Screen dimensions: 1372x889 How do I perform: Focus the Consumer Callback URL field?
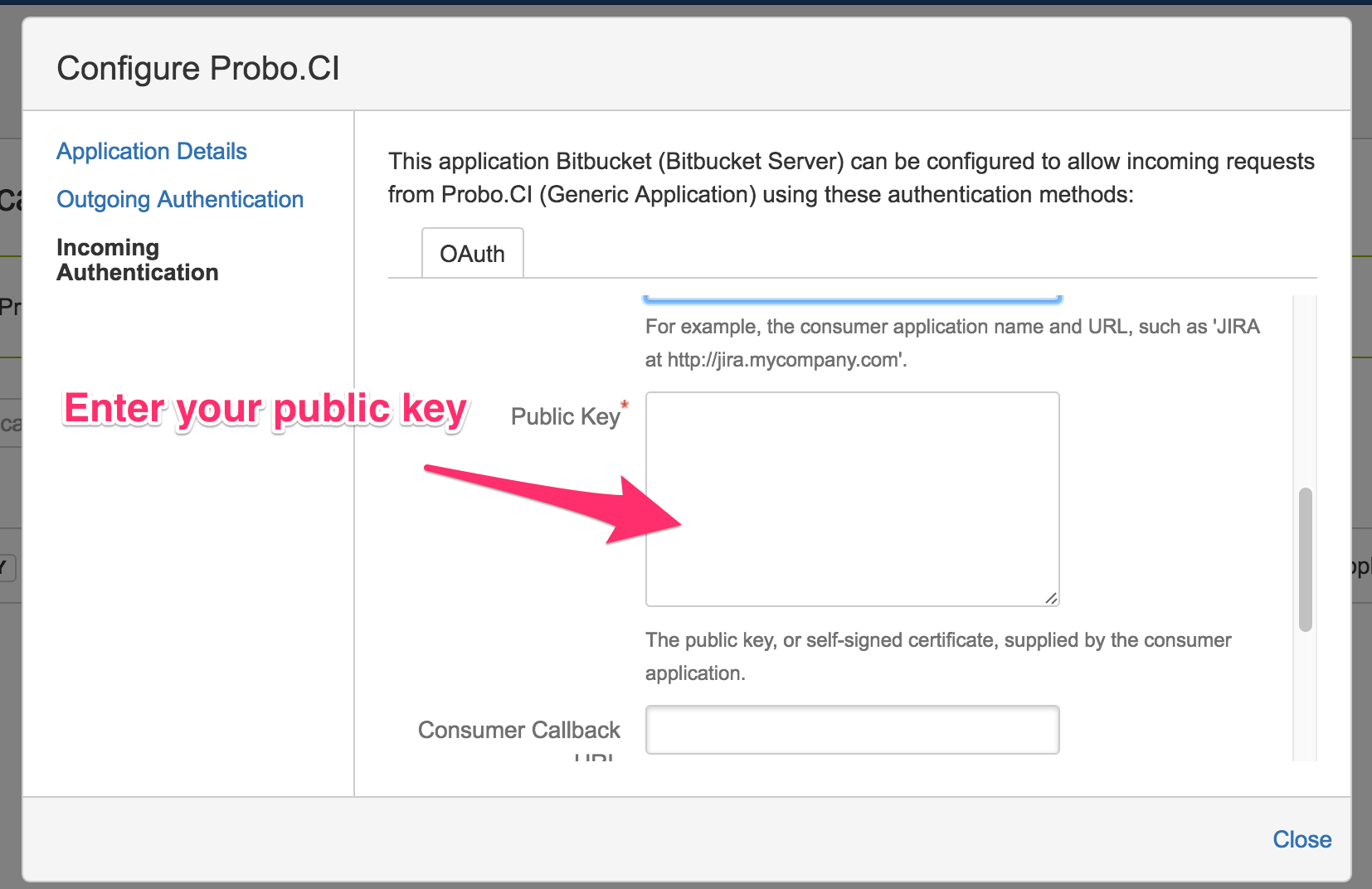click(x=852, y=730)
